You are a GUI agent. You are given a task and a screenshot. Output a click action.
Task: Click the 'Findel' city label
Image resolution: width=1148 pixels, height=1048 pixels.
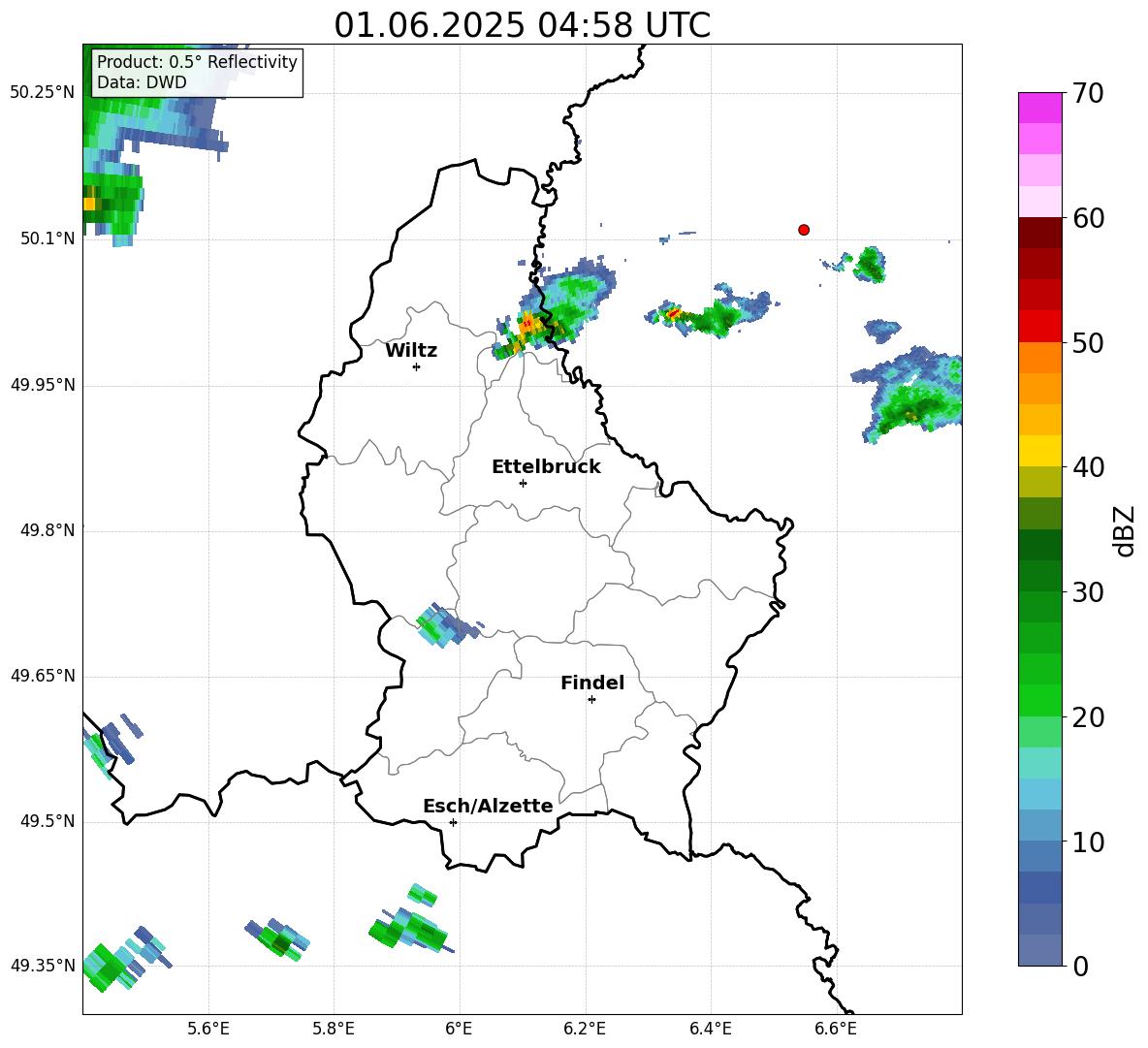pyautogui.click(x=592, y=683)
